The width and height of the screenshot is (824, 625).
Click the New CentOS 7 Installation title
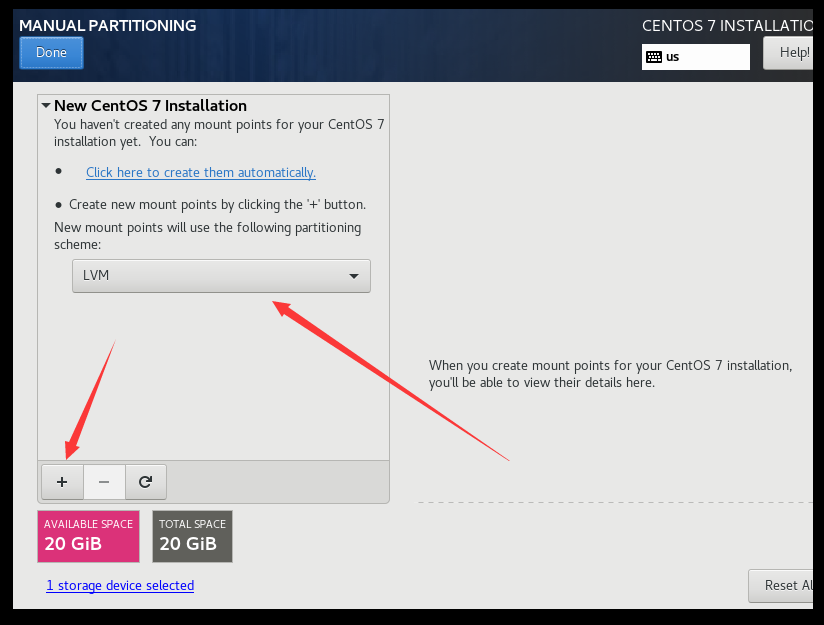point(150,106)
